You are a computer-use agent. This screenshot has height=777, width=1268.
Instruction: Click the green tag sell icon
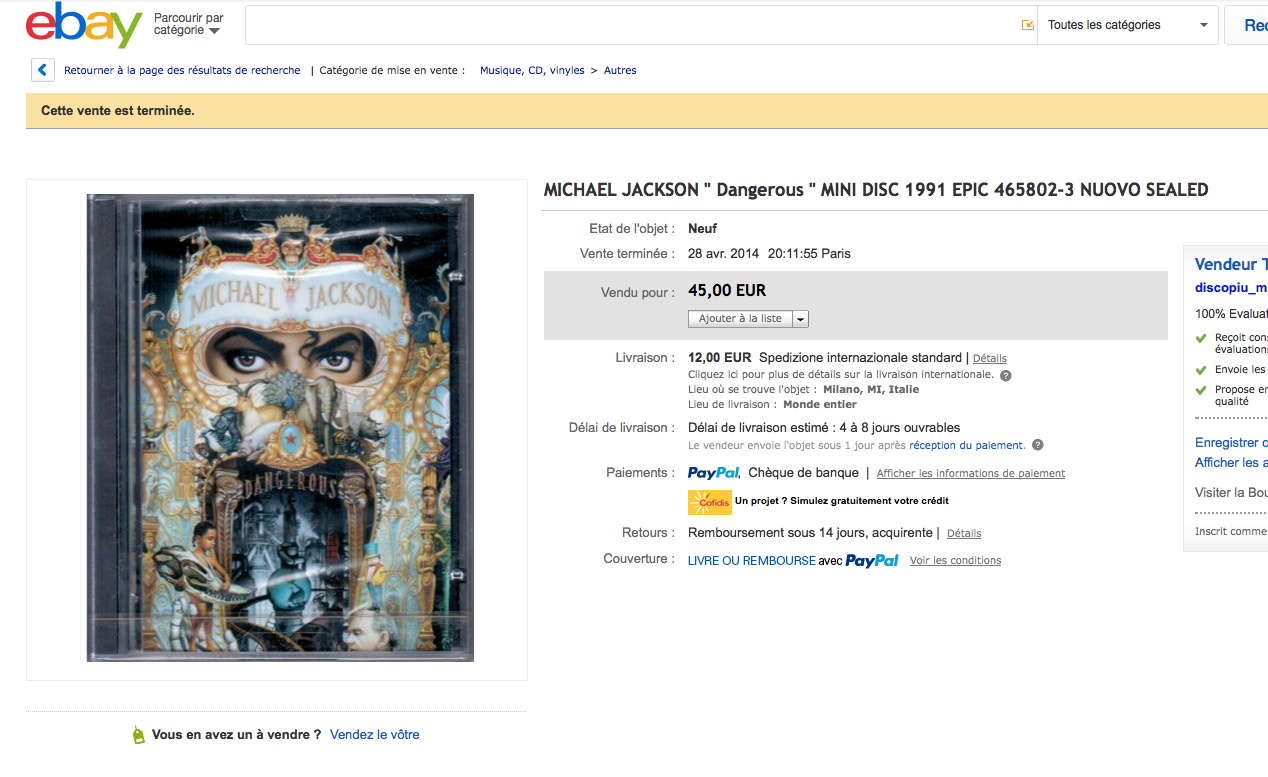pyautogui.click(x=138, y=735)
